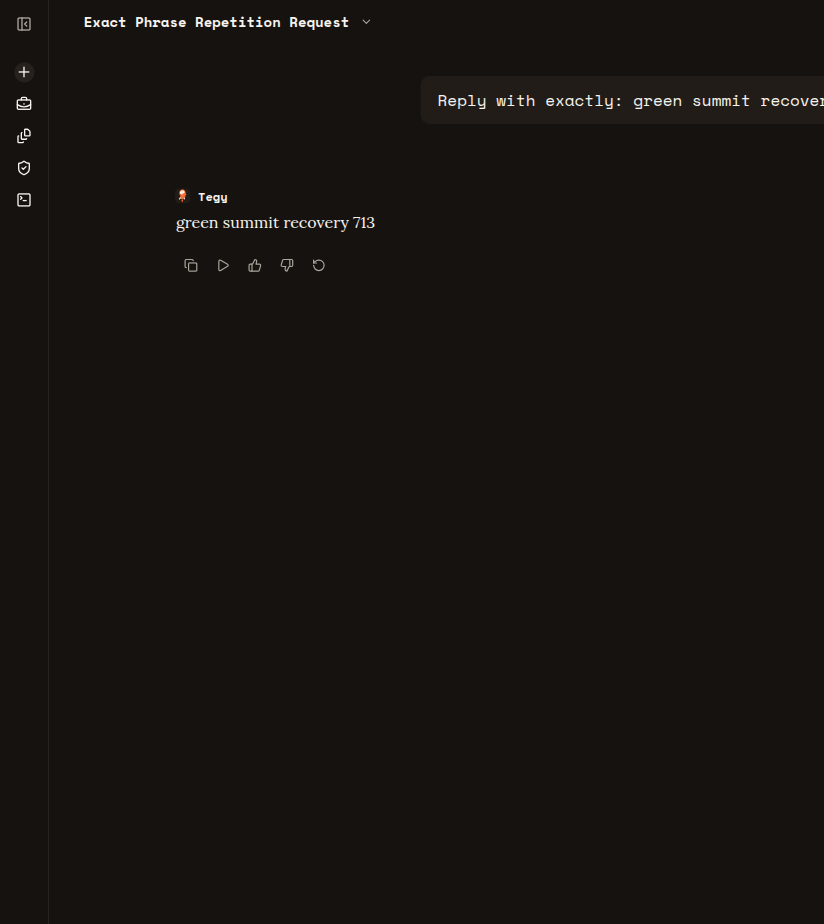Image resolution: width=824 pixels, height=924 pixels.
Task: Start a new chat with plus icon
Action: pyautogui.click(x=24, y=72)
